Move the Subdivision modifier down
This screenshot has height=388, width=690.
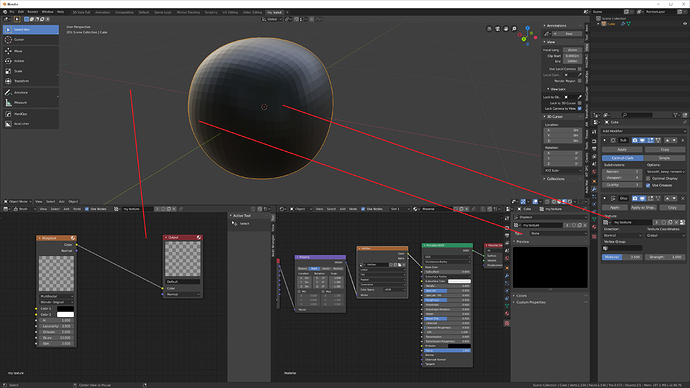coord(674,140)
